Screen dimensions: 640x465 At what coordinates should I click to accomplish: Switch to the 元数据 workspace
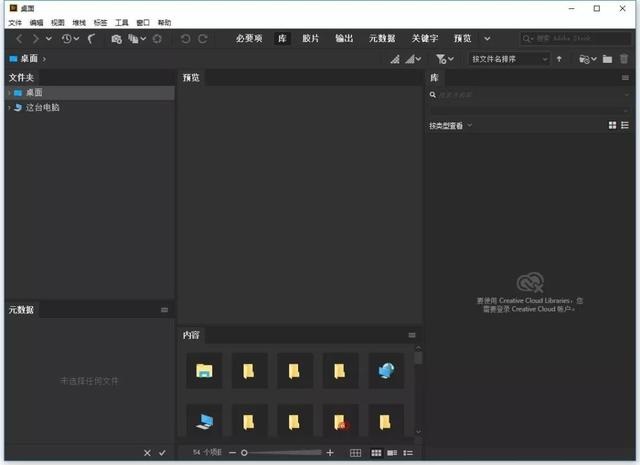(x=382, y=39)
